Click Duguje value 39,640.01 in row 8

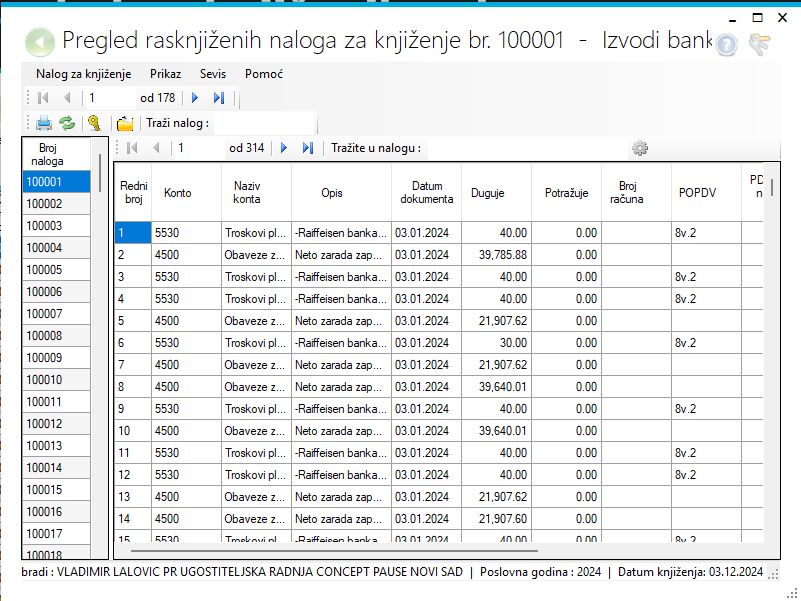click(497, 387)
